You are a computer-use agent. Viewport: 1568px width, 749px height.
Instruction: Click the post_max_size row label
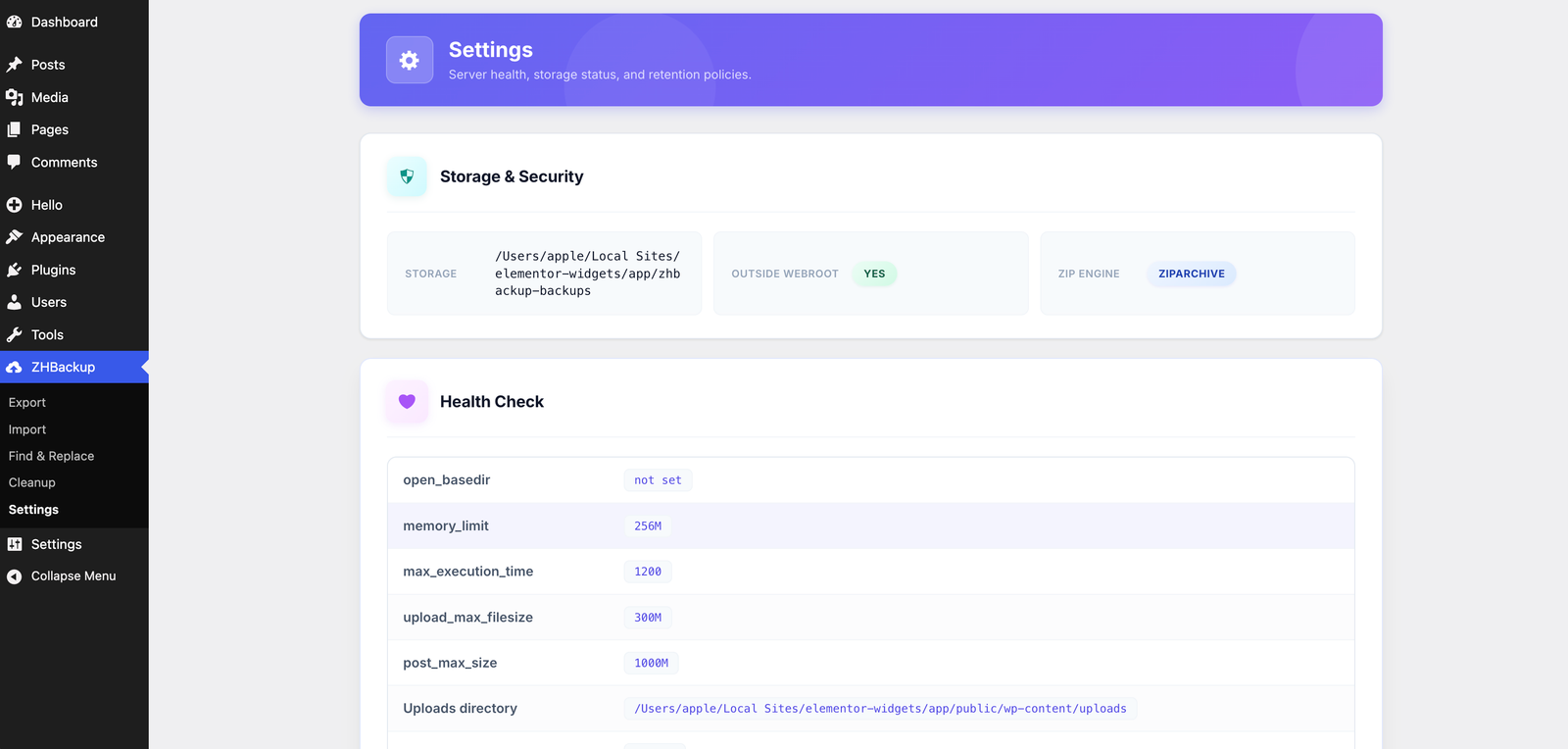(x=450, y=664)
